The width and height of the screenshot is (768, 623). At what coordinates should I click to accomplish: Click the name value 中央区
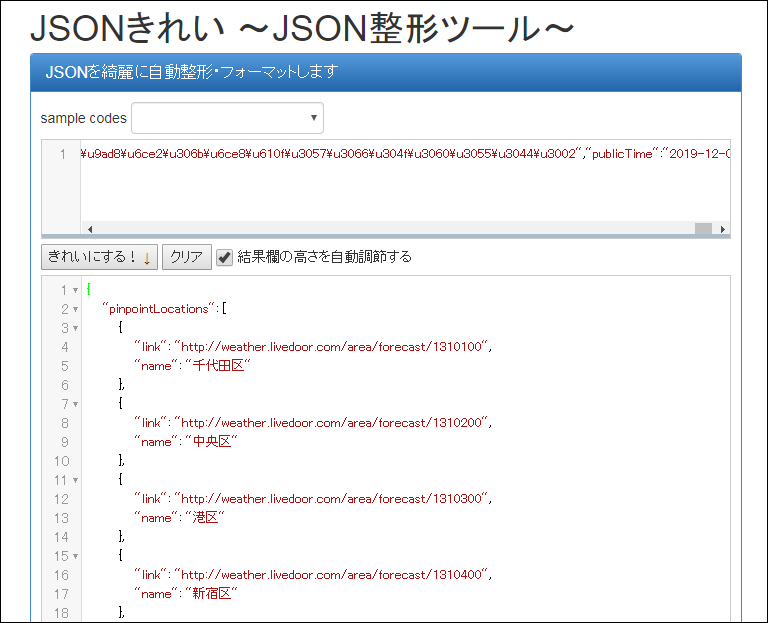[x=211, y=442]
